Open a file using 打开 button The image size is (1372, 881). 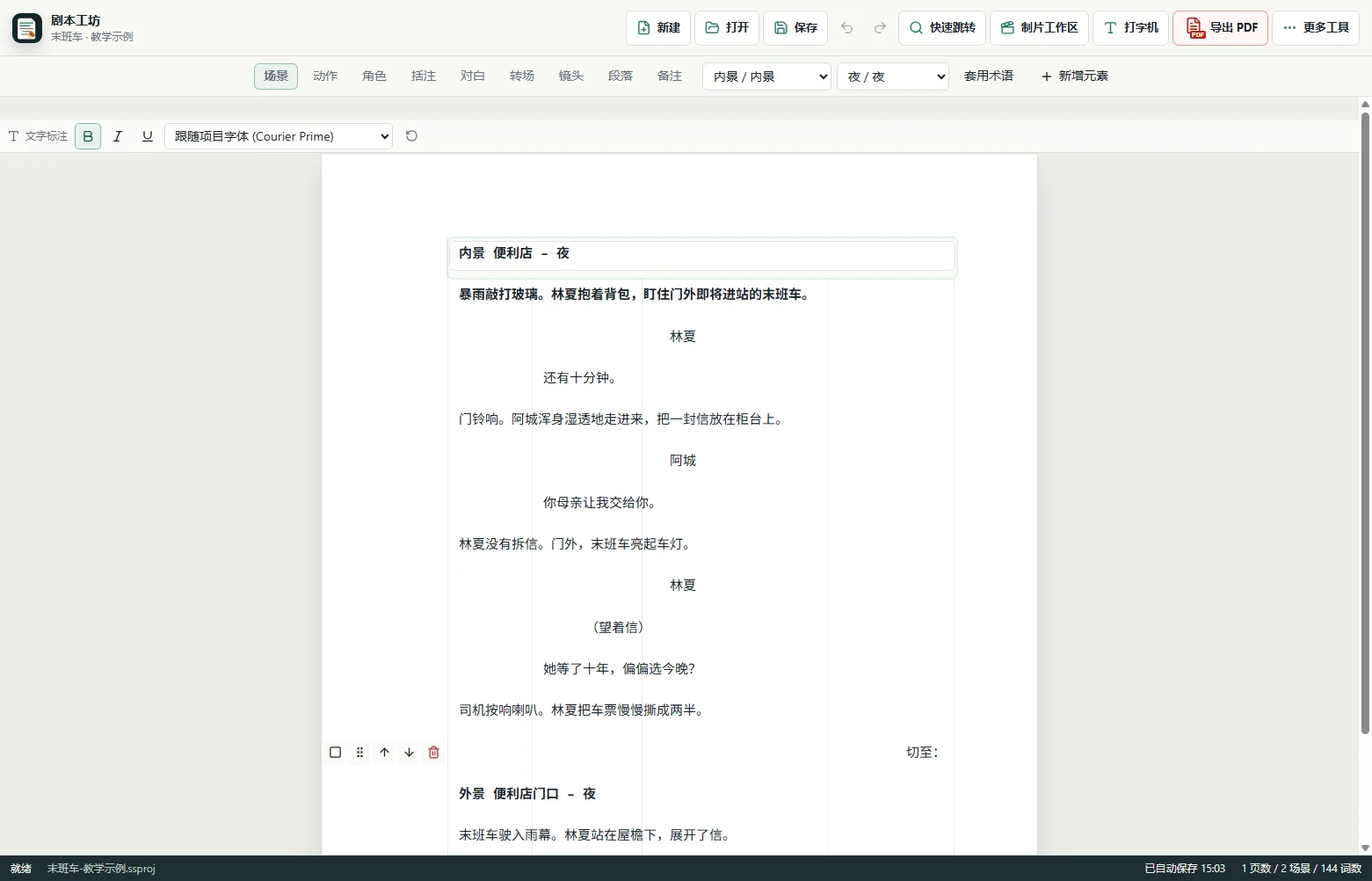[x=727, y=28]
